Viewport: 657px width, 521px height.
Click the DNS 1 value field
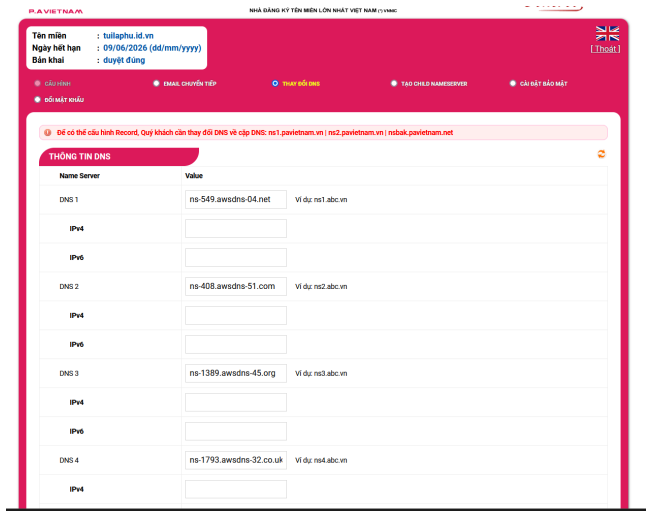tap(236, 200)
